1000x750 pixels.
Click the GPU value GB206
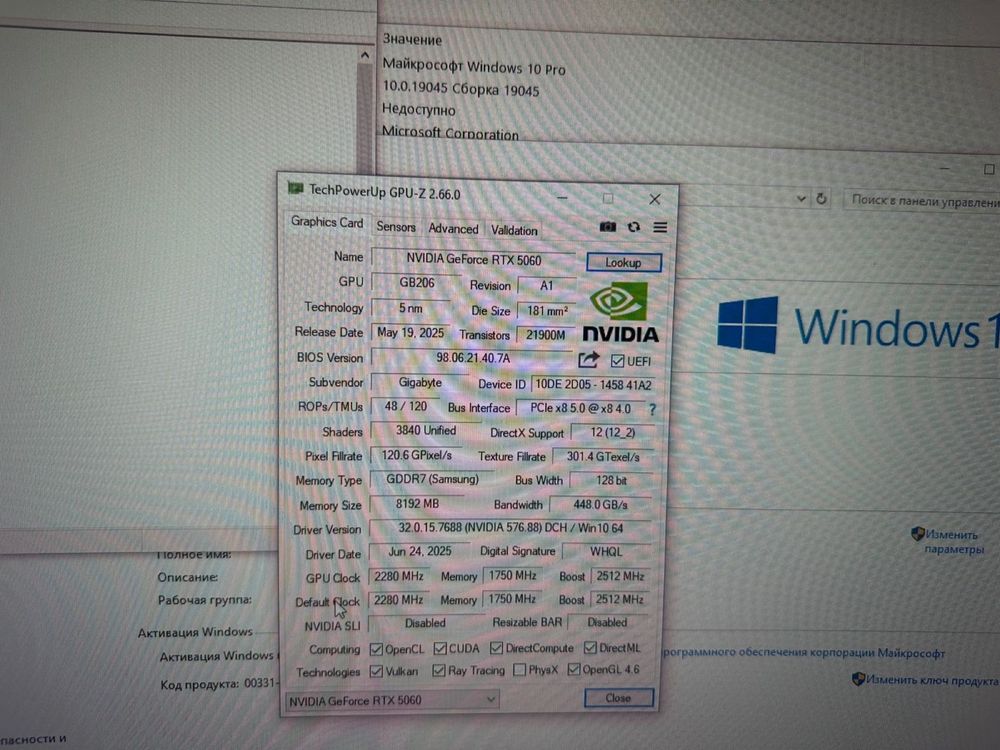click(x=416, y=283)
